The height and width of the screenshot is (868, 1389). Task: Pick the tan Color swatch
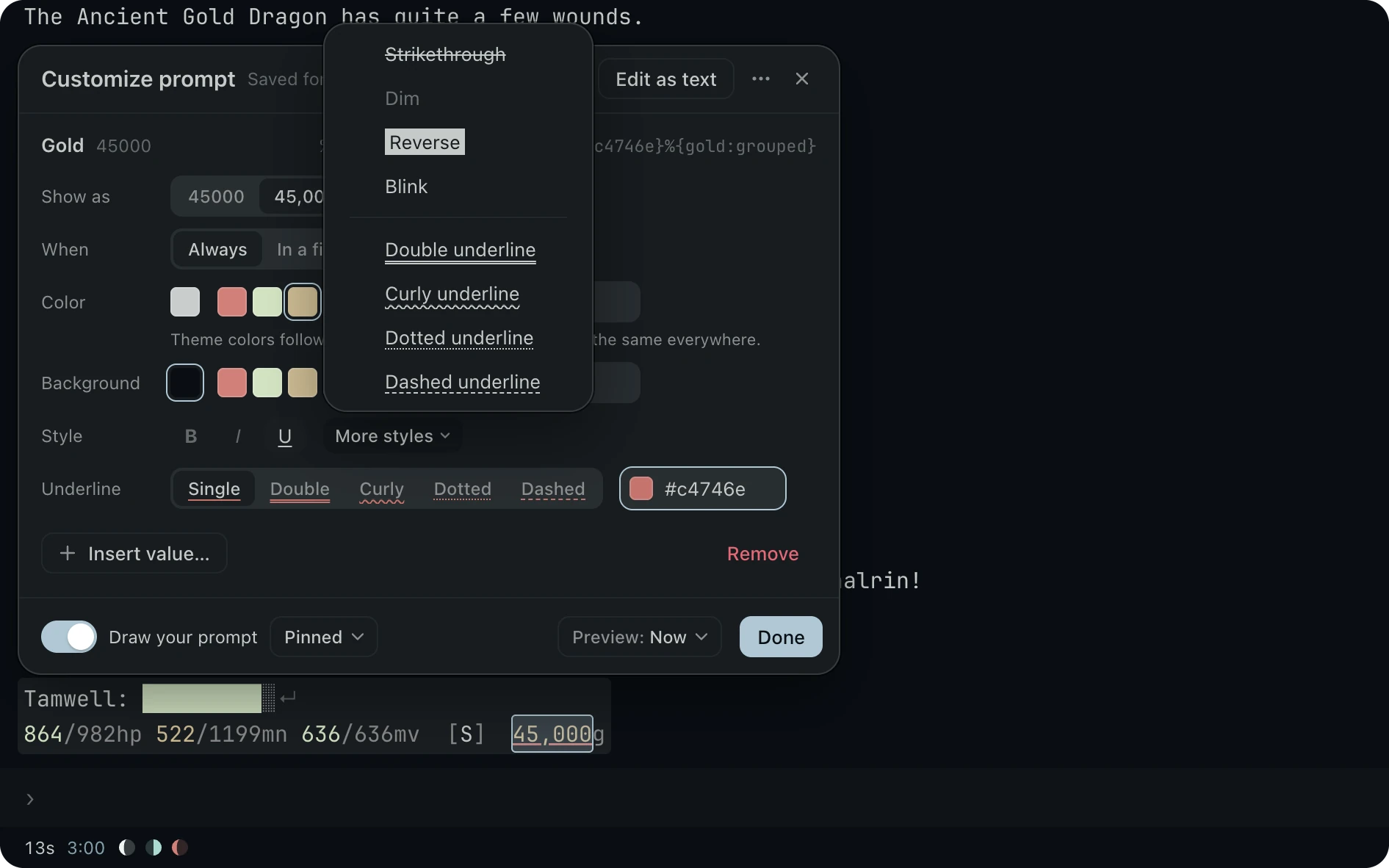(x=303, y=302)
